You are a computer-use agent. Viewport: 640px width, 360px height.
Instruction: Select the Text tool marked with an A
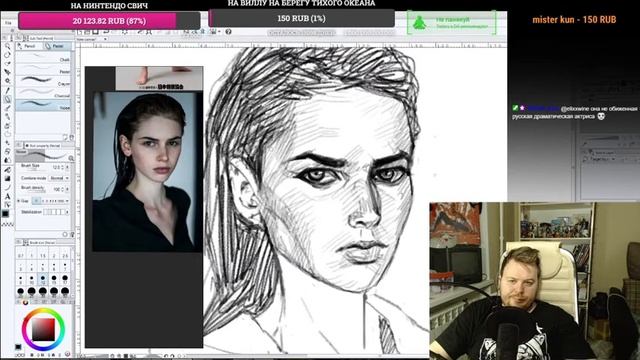coord(8,196)
